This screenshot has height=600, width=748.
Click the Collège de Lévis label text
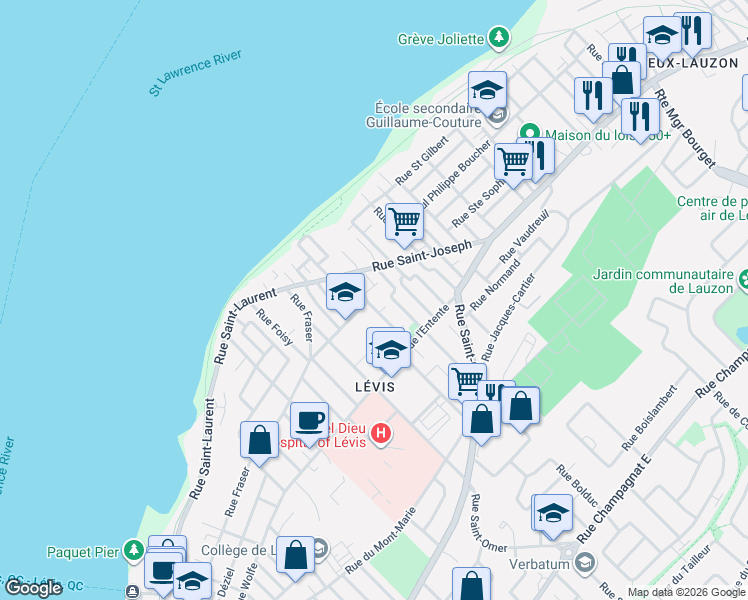click(239, 550)
